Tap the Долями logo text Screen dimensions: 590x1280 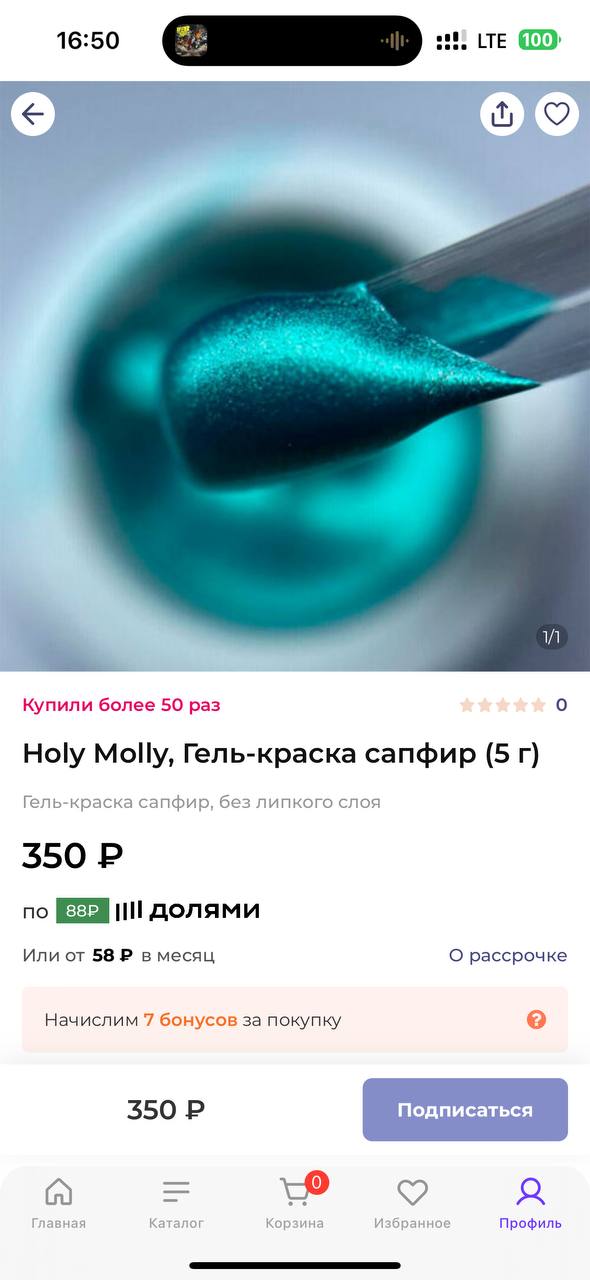(188, 910)
